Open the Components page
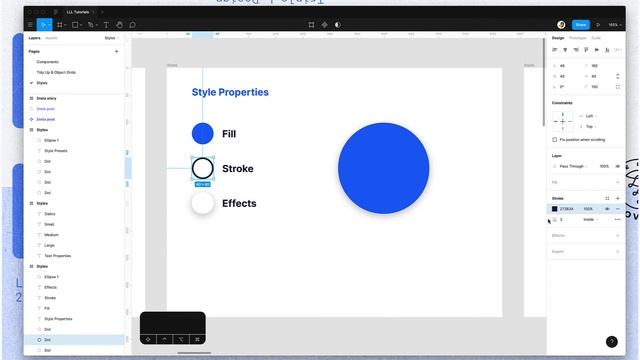Image resolution: width=640 pixels, height=360 pixels. 47,62
